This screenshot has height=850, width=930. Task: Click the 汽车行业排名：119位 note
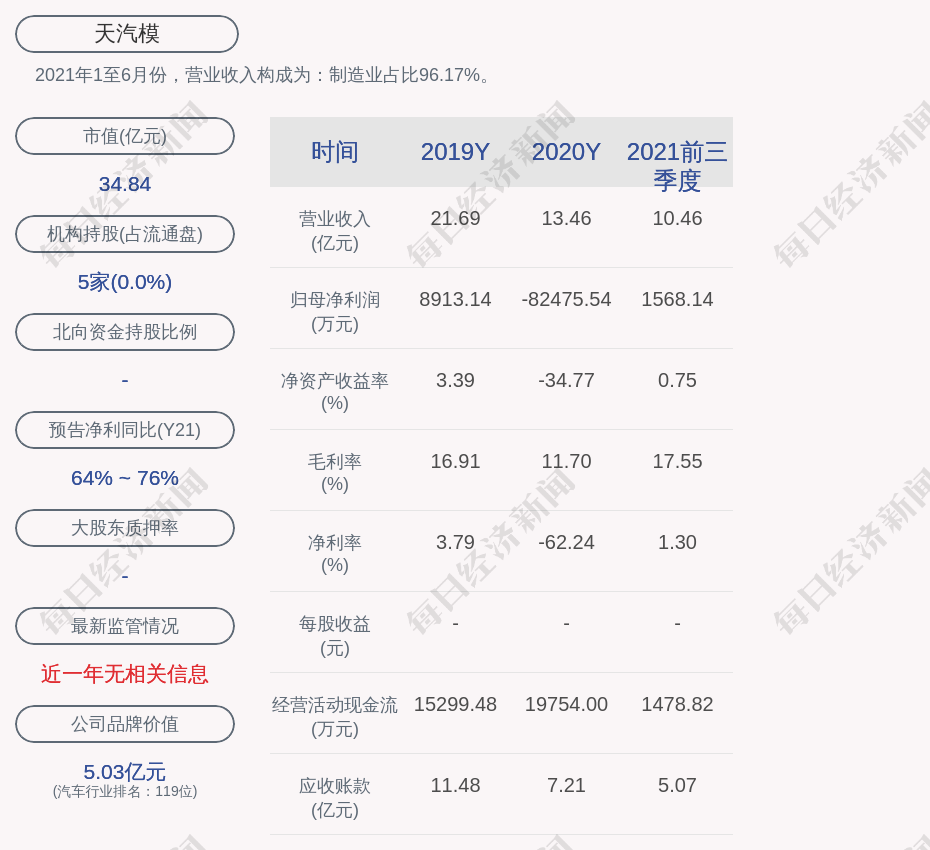click(x=125, y=791)
